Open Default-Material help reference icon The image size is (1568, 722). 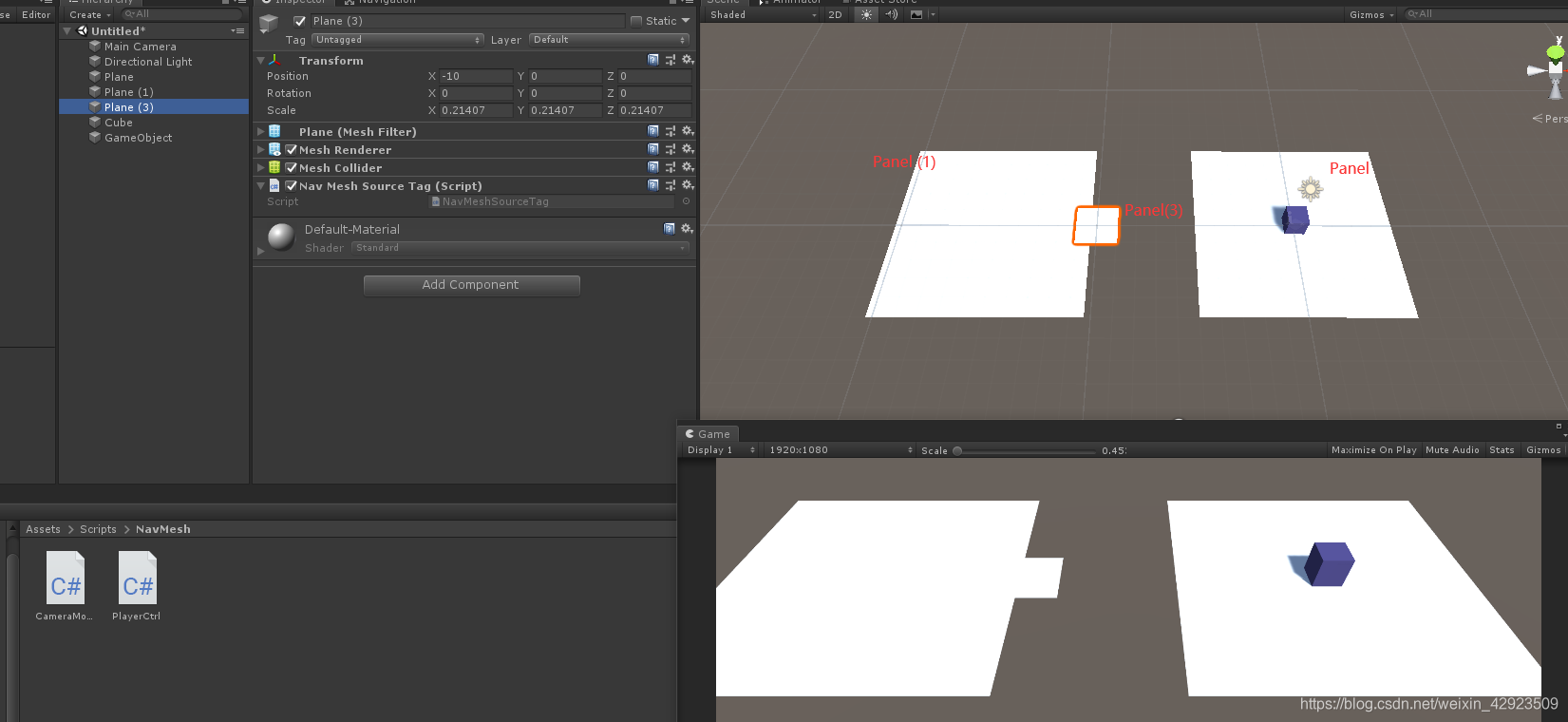[670, 229]
